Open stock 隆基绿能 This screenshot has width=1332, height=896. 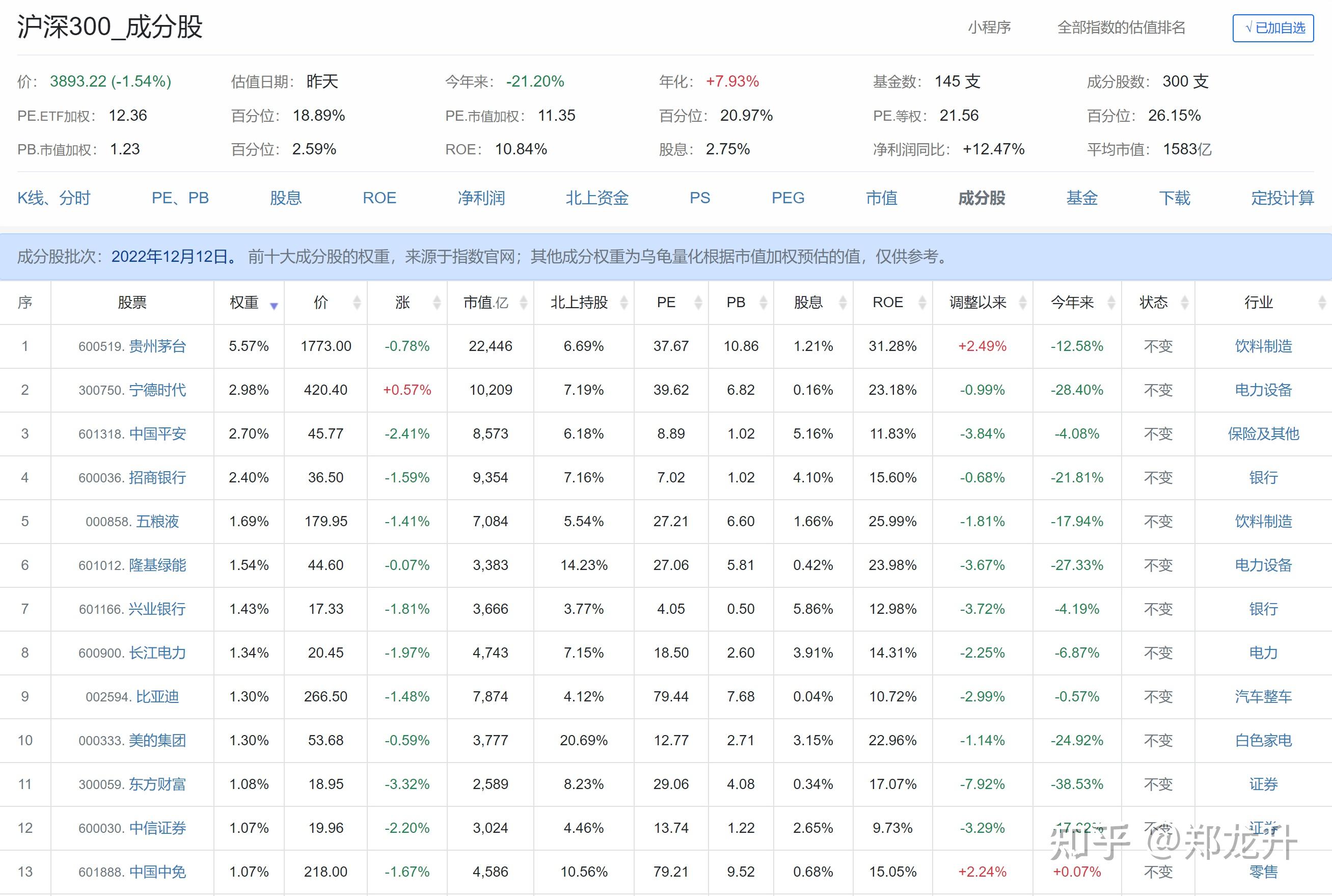pyautogui.click(x=157, y=565)
